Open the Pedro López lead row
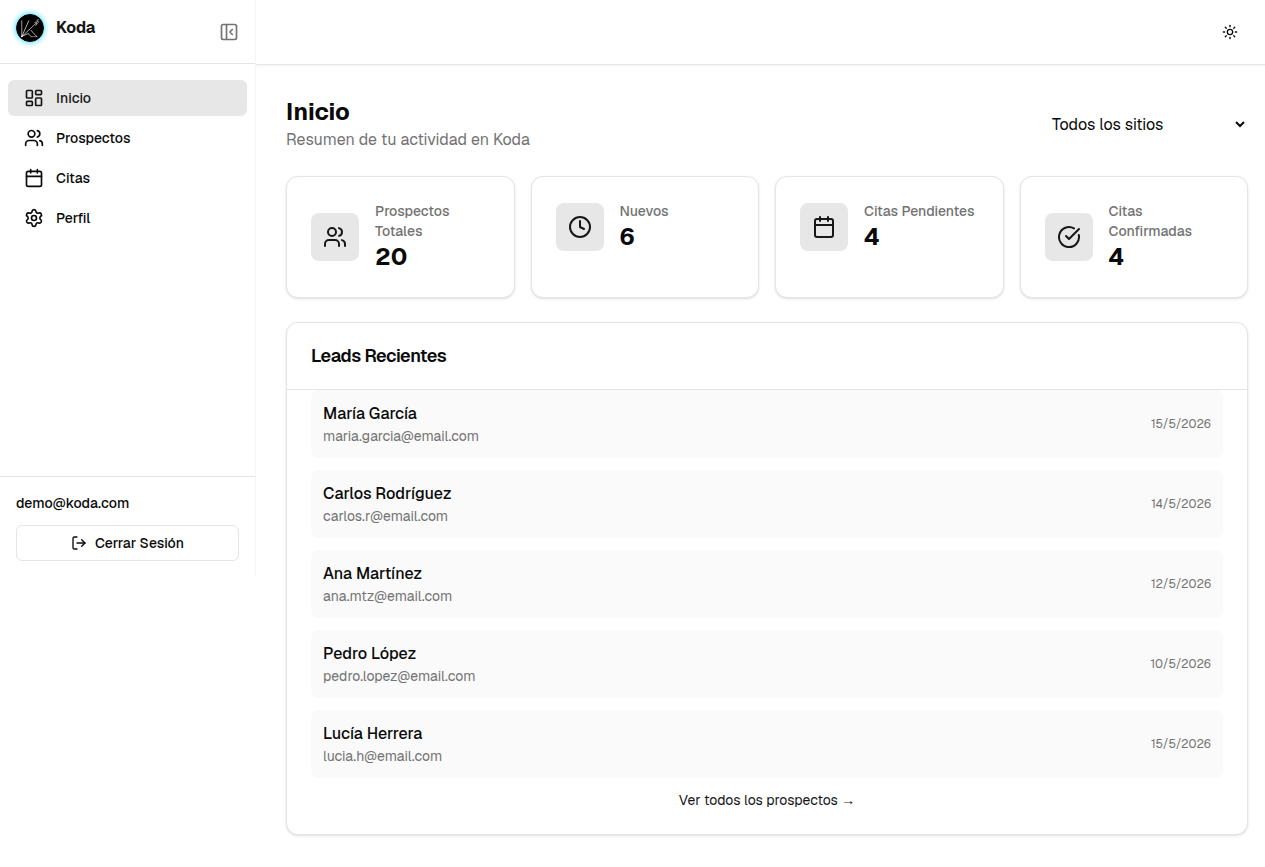The image size is (1265, 867). click(x=767, y=664)
